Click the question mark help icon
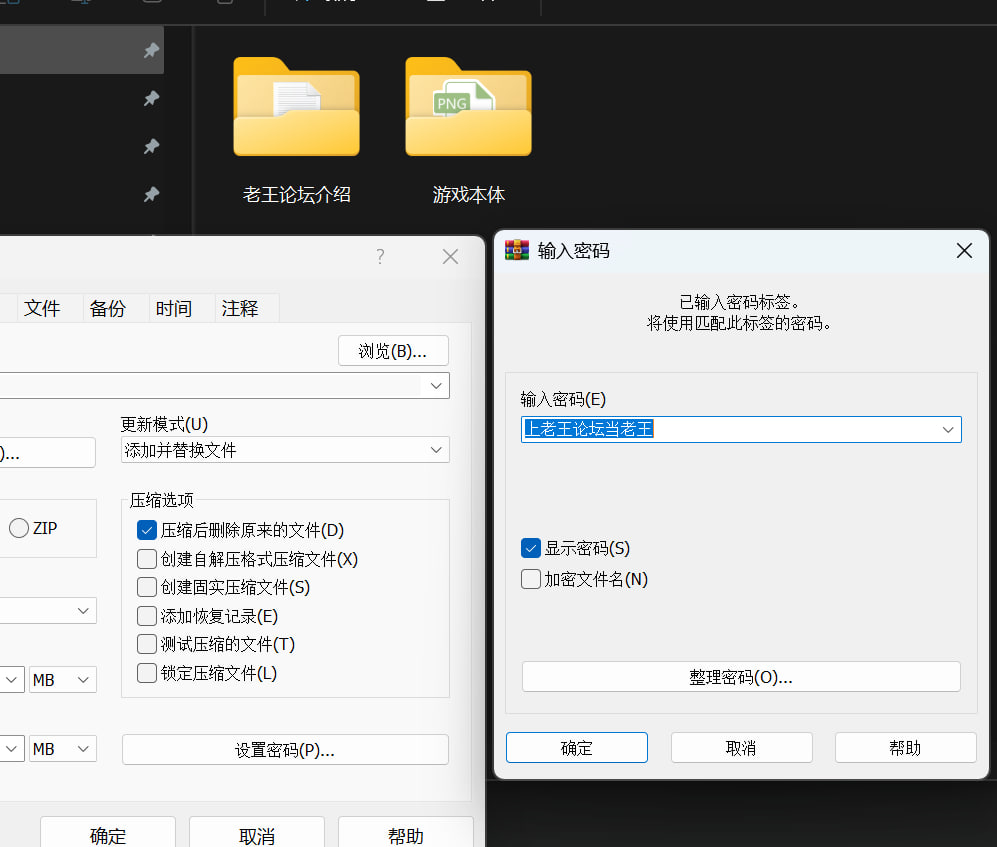The image size is (997, 847). point(380,257)
